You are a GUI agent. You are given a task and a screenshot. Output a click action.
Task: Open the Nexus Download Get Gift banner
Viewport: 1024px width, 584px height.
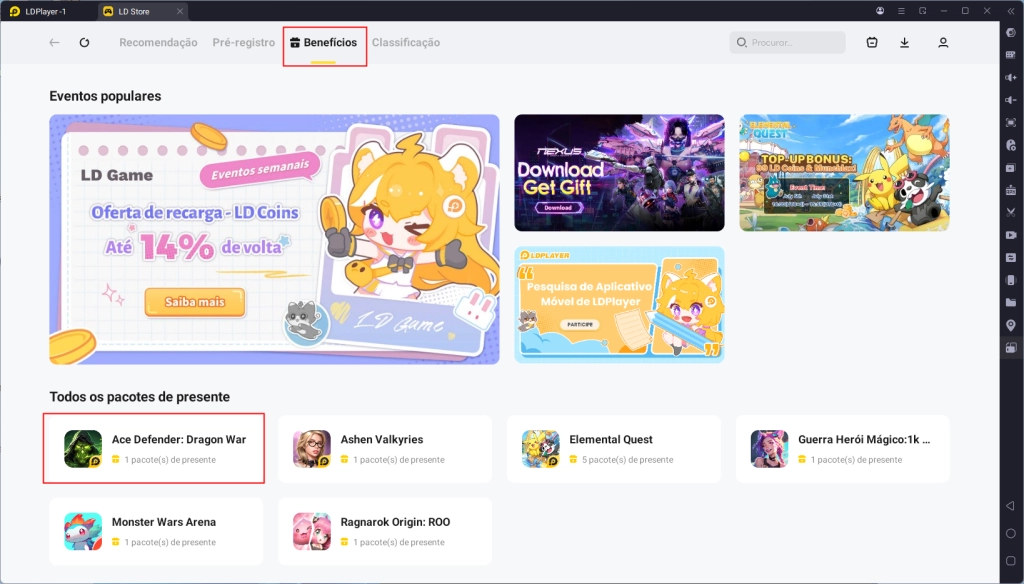[x=619, y=172]
